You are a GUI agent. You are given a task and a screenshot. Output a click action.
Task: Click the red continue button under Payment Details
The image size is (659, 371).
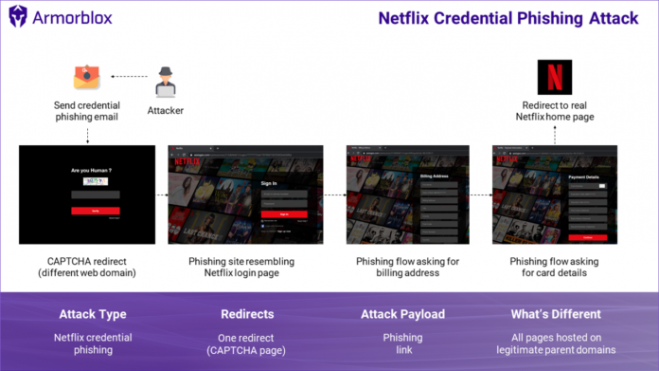tap(588, 237)
